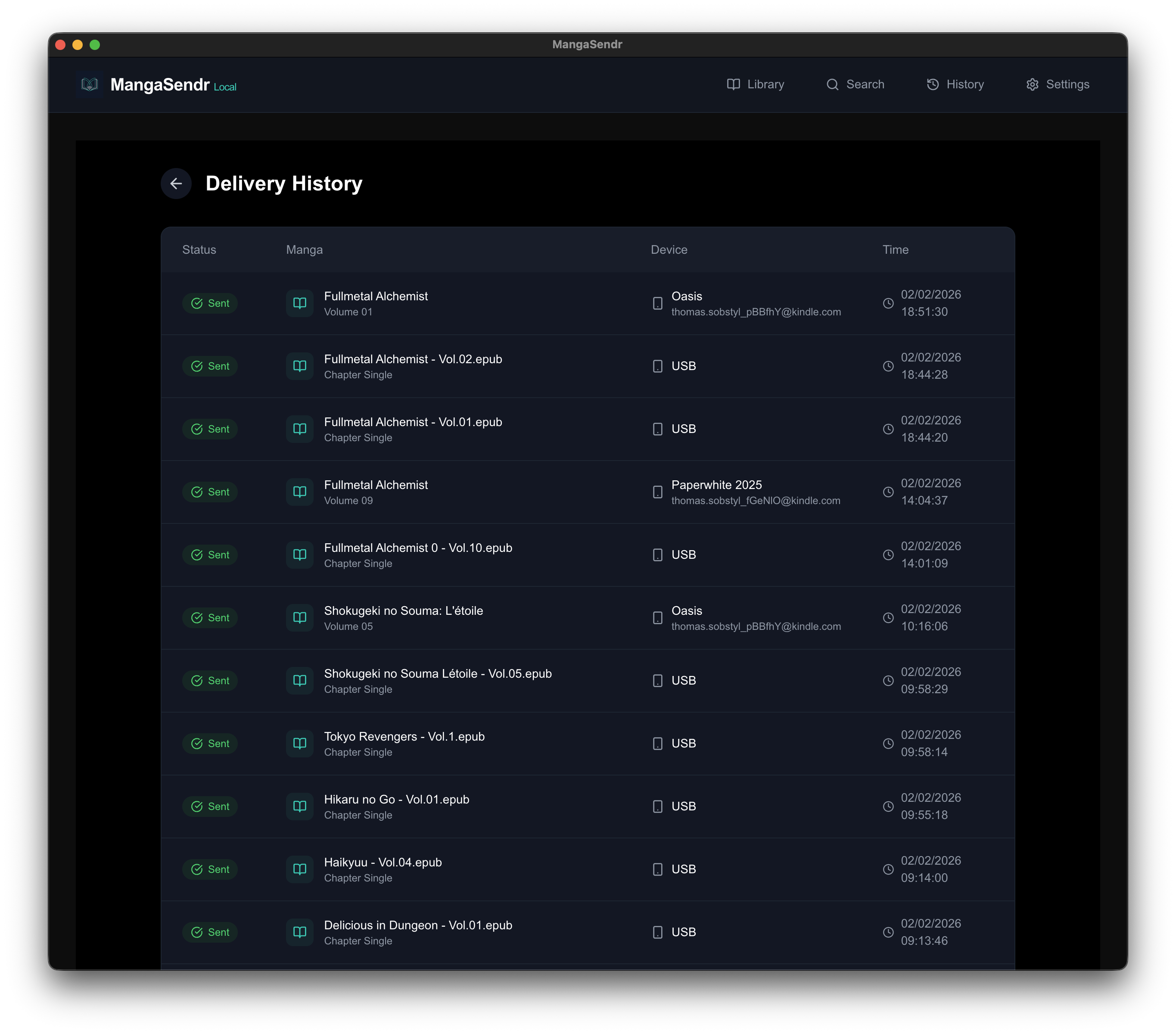The width and height of the screenshot is (1176, 1034).
Task: Click the clock icon beside 09:13:46
Action: [888, 932]
